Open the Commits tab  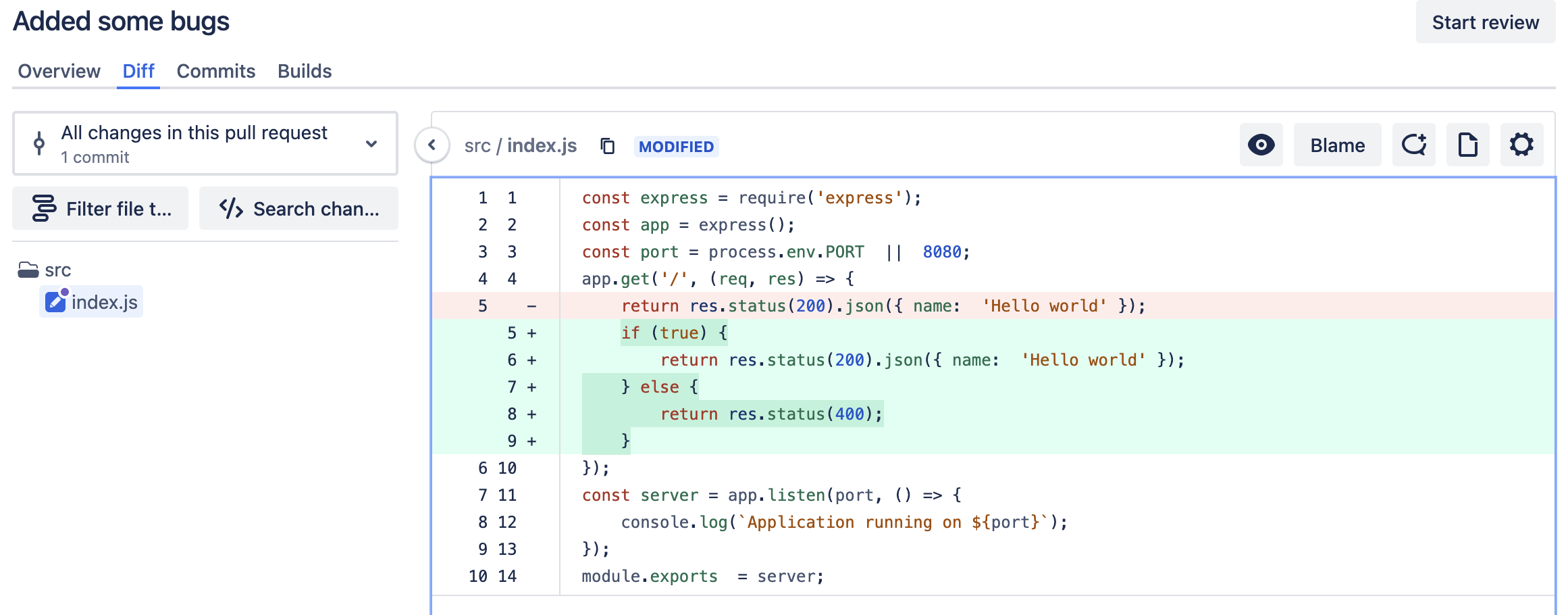click(x=215, y=71)
